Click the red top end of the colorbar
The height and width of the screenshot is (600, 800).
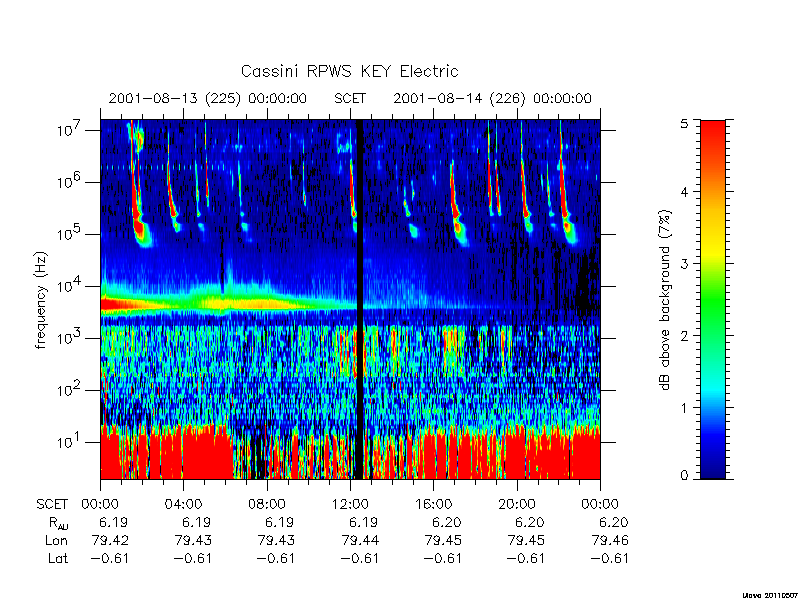pos(713,135)
